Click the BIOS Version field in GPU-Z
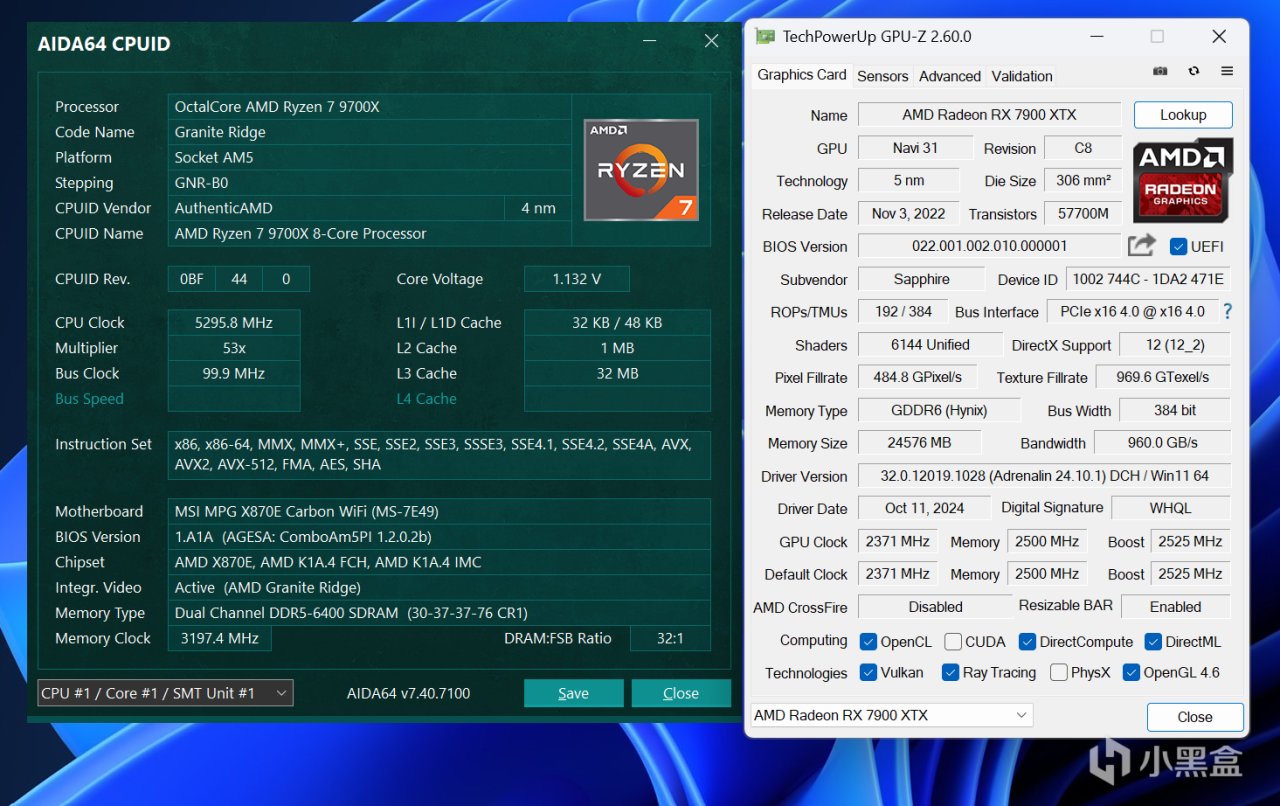 click(989, 246)
